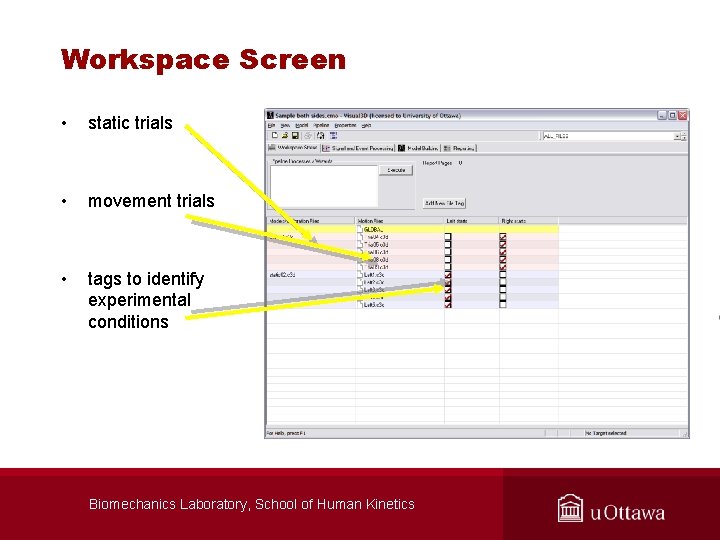Click the toolbar icon right of Print
This screenshot has height=540, width=720.
321,135
